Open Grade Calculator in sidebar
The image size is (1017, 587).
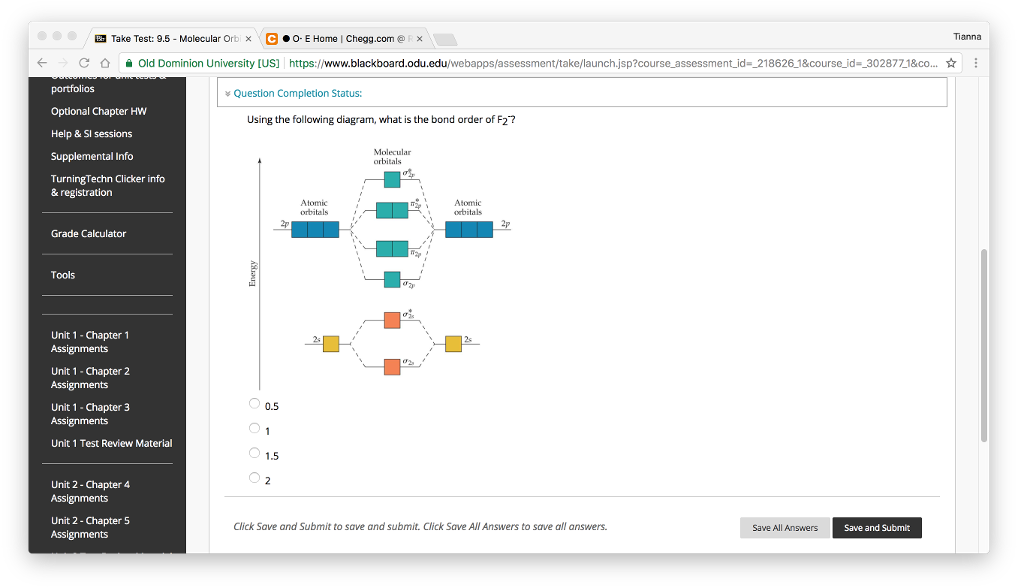[x=89, y=234]
